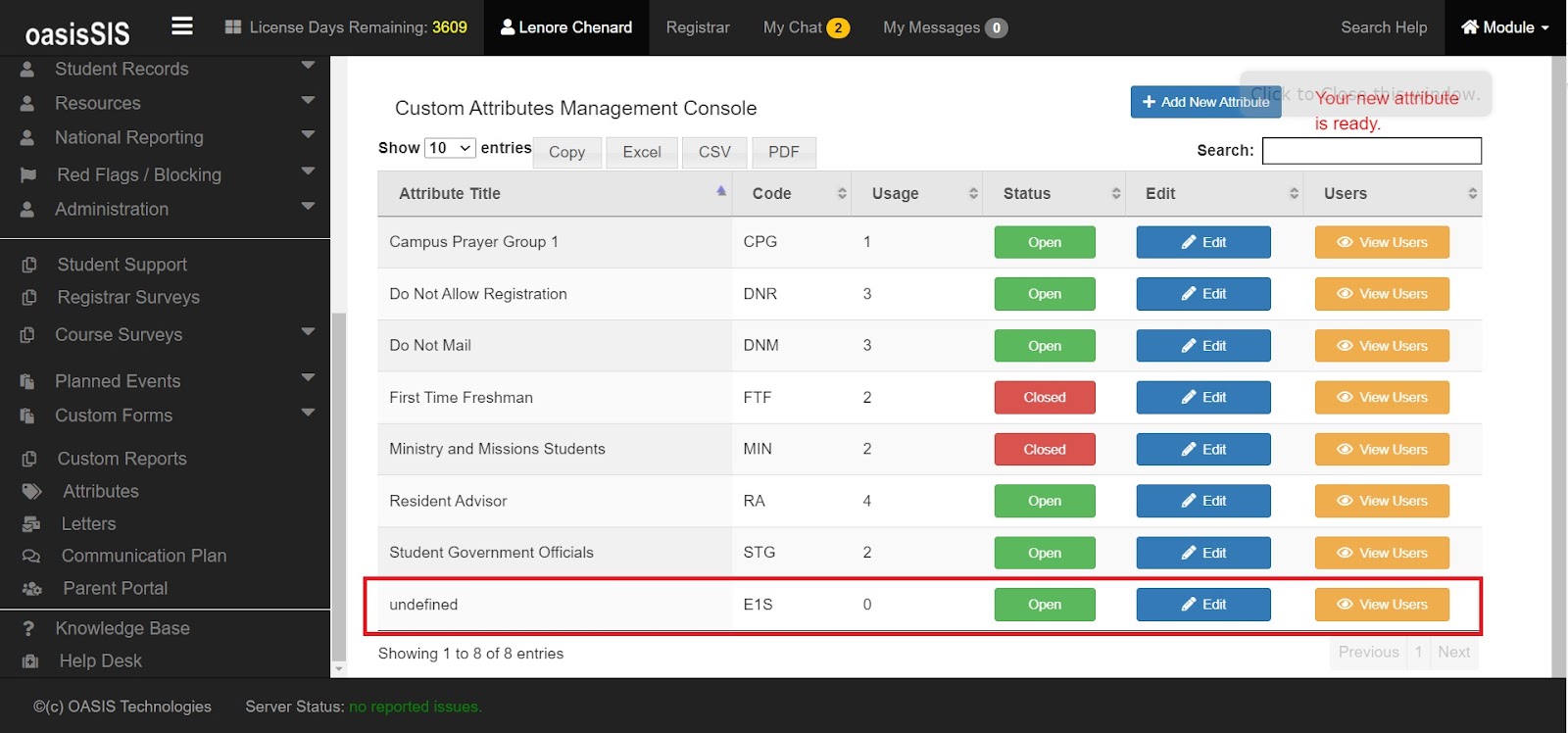The width and height of the screenshot is (1568, 733).
Task: Sort table by Attribute Title arrow
Action: (x=721, y=191)
